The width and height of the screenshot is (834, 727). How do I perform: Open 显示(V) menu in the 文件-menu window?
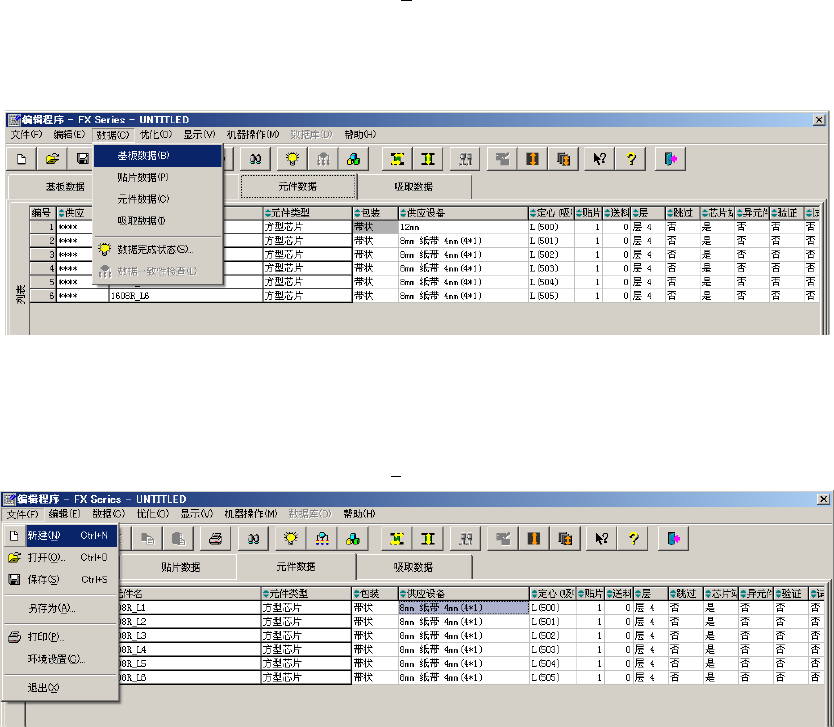pos(196,514)
